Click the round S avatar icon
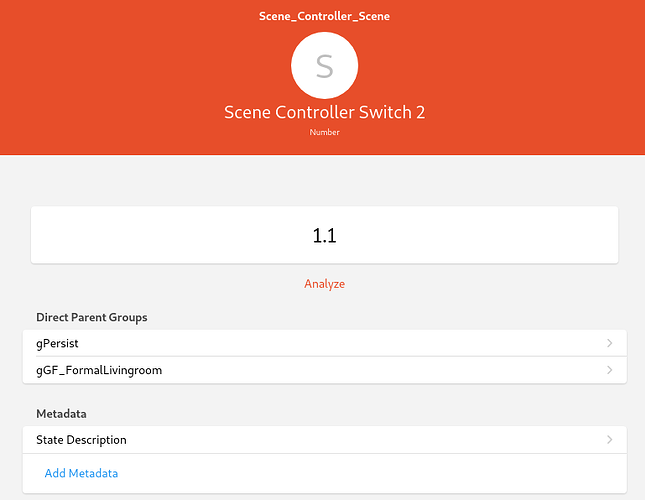The height and width of the screenshot is (500, 645). tap(324, 65)
